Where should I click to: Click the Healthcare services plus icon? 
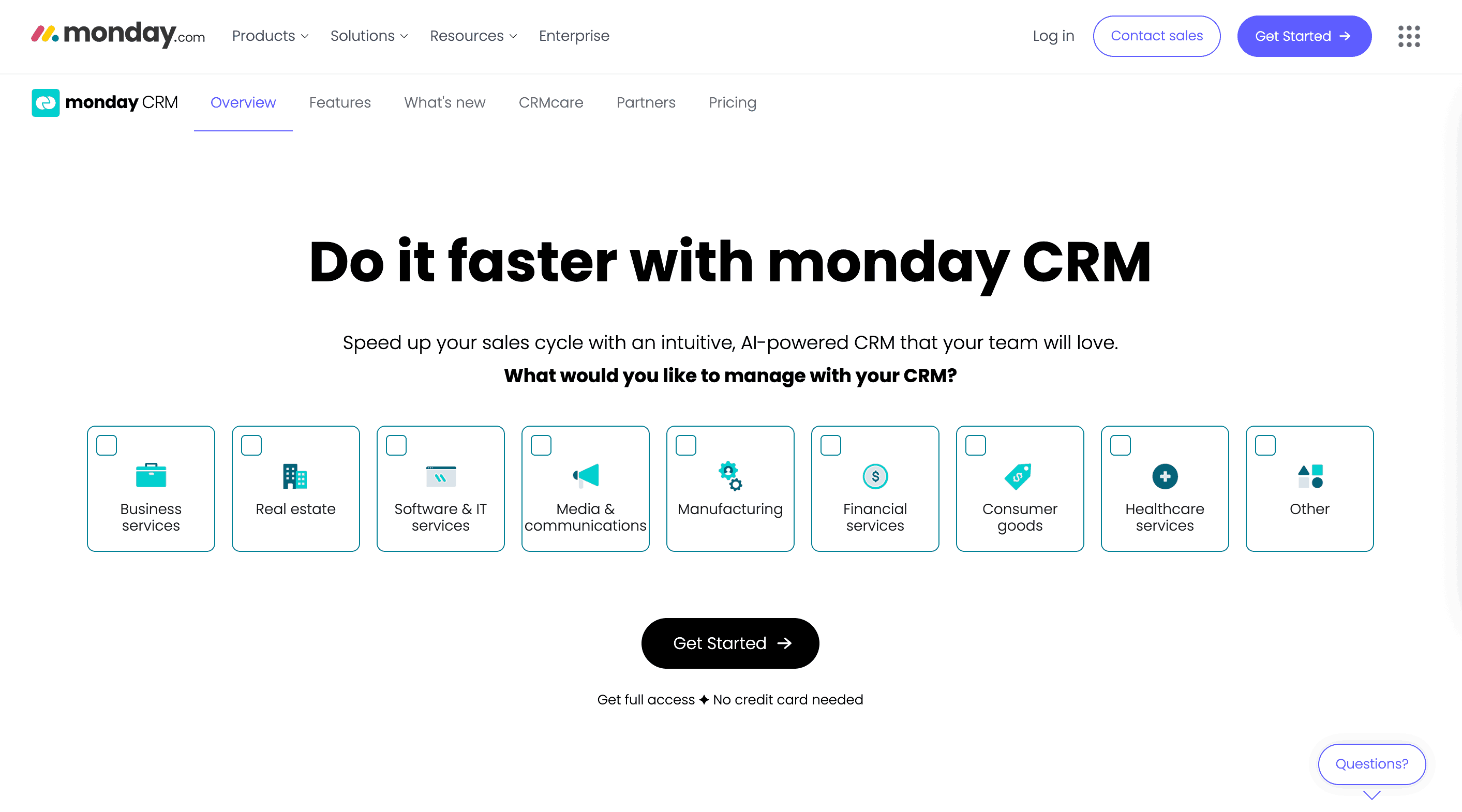pos(1165,476)
